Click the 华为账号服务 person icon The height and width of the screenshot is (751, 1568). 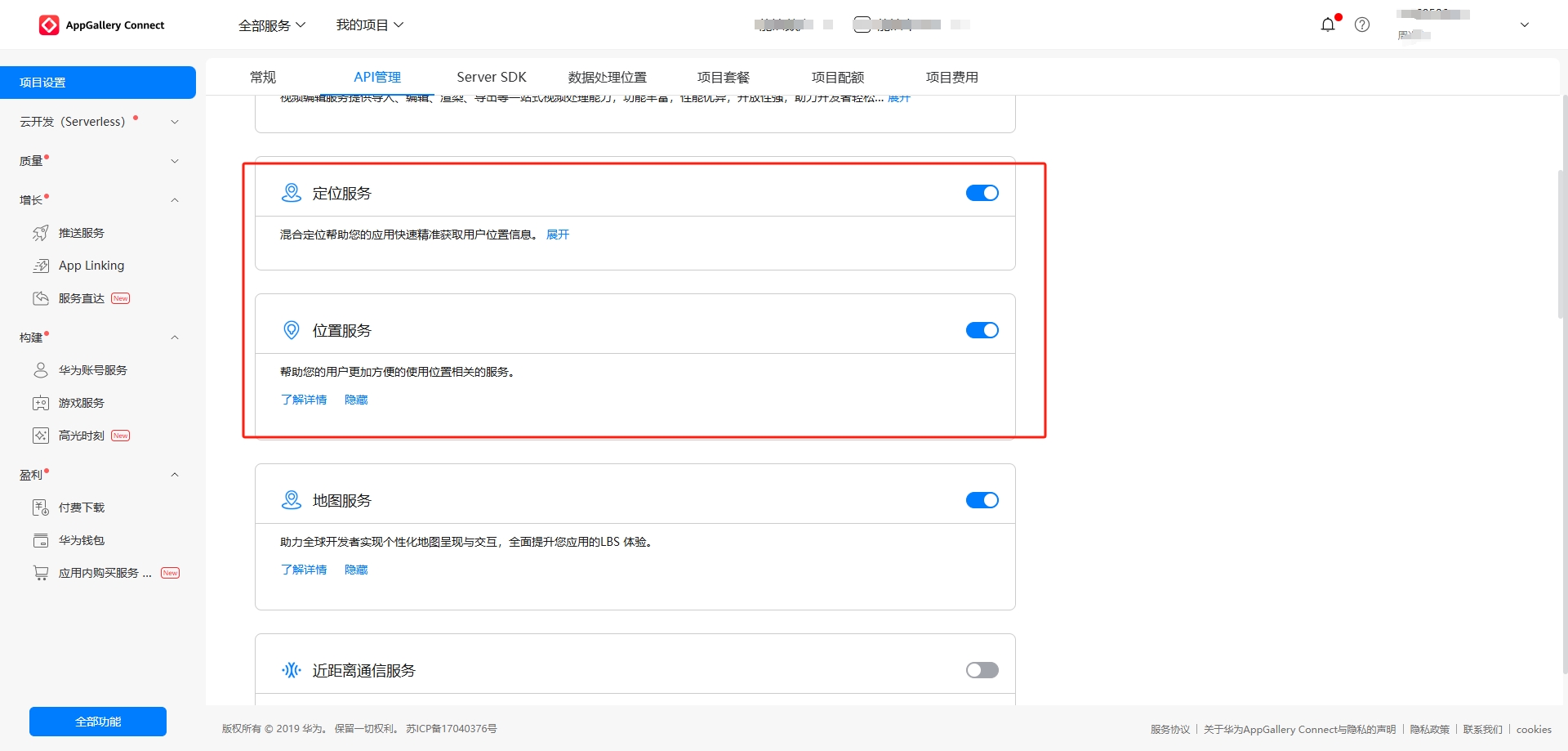tap(41, 370)
